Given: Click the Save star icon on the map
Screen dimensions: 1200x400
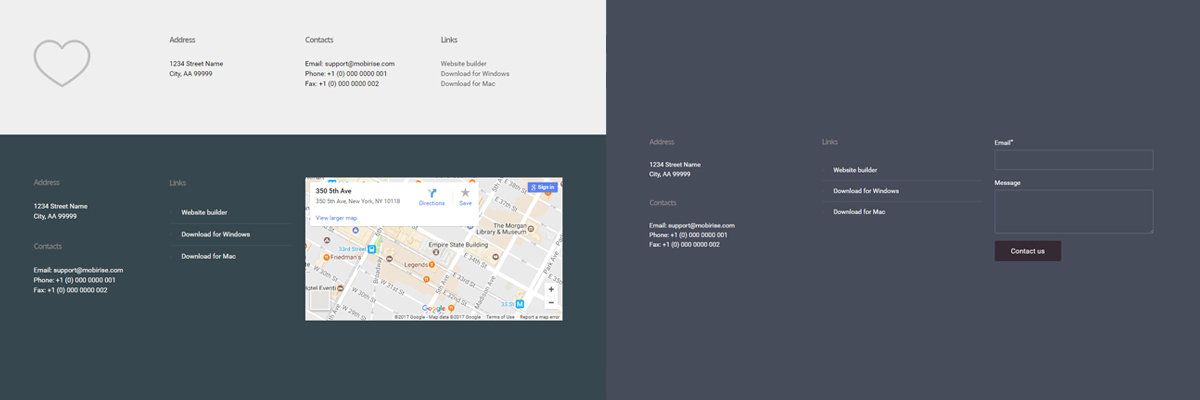Looking at the screenshot, I should point(465,193).
